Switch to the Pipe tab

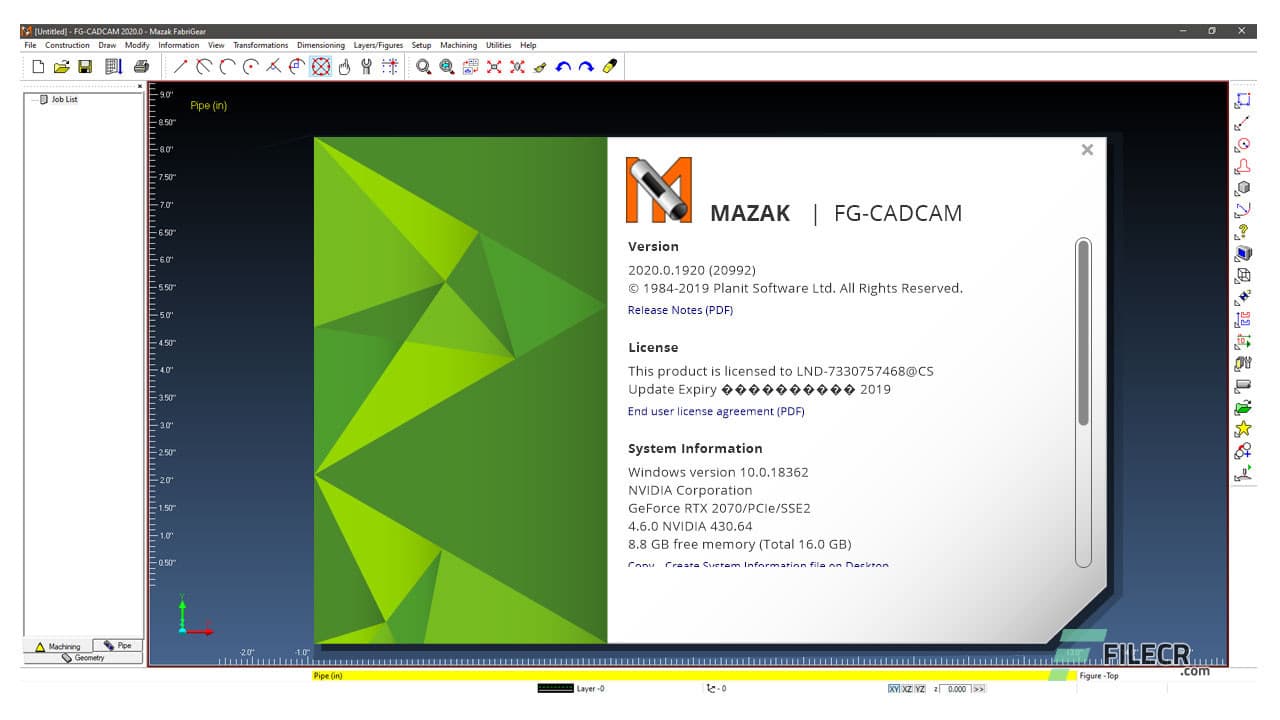coord(116,645)
